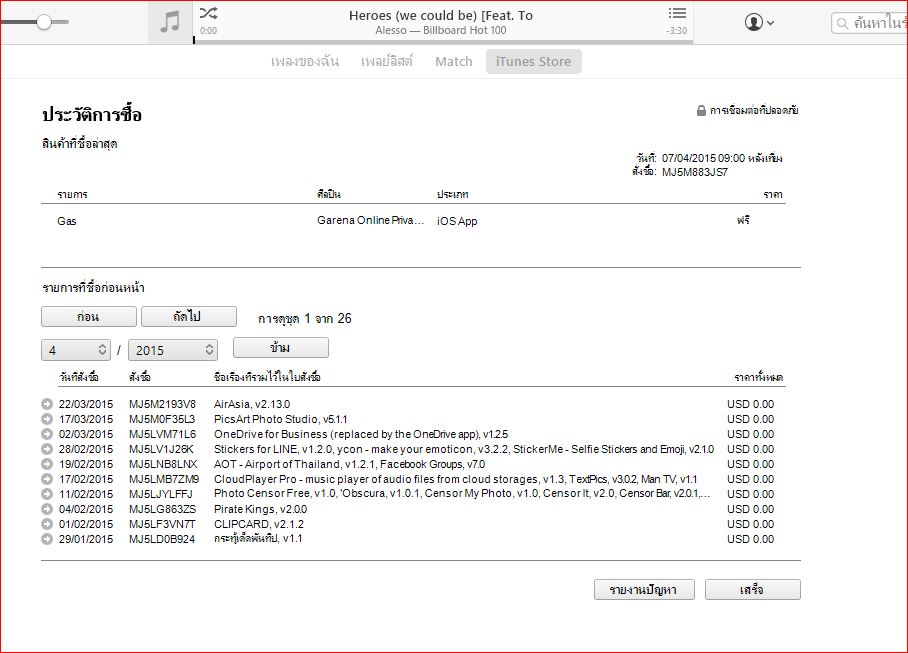This screenshot has width=908, height=653.
Task: Open order arrow for OneDrive for Business
Action: click(47, 434)
